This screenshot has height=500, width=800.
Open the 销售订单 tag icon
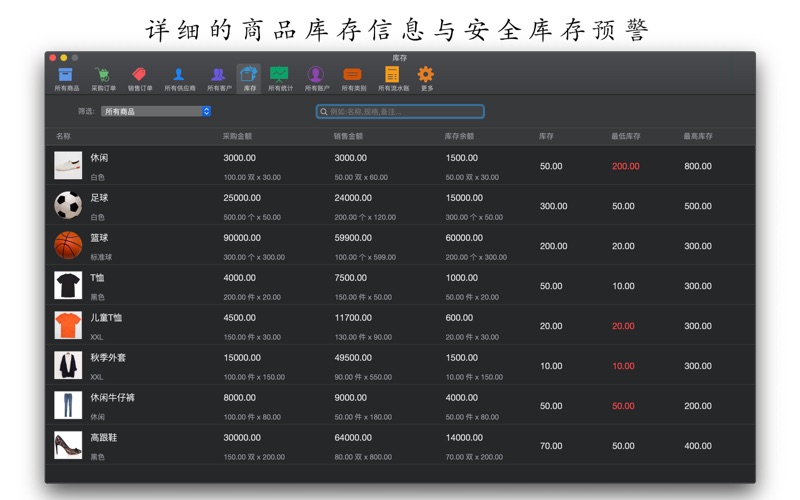(x=140, y=77)
